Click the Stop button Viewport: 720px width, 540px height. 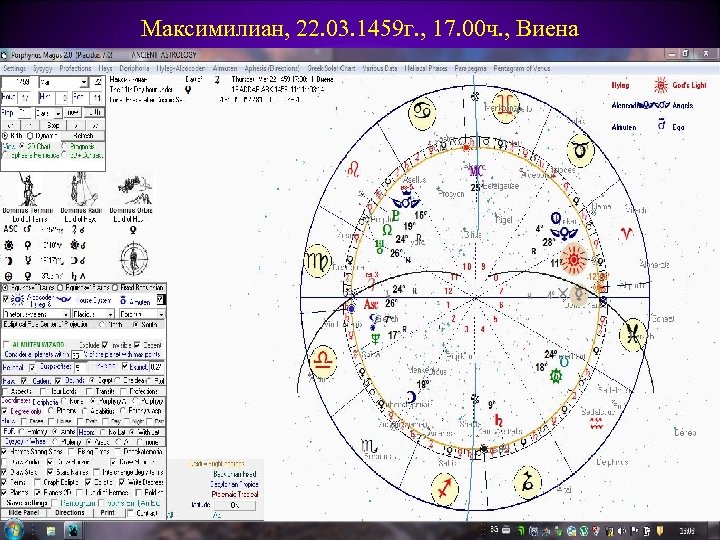tap(53, 124)
